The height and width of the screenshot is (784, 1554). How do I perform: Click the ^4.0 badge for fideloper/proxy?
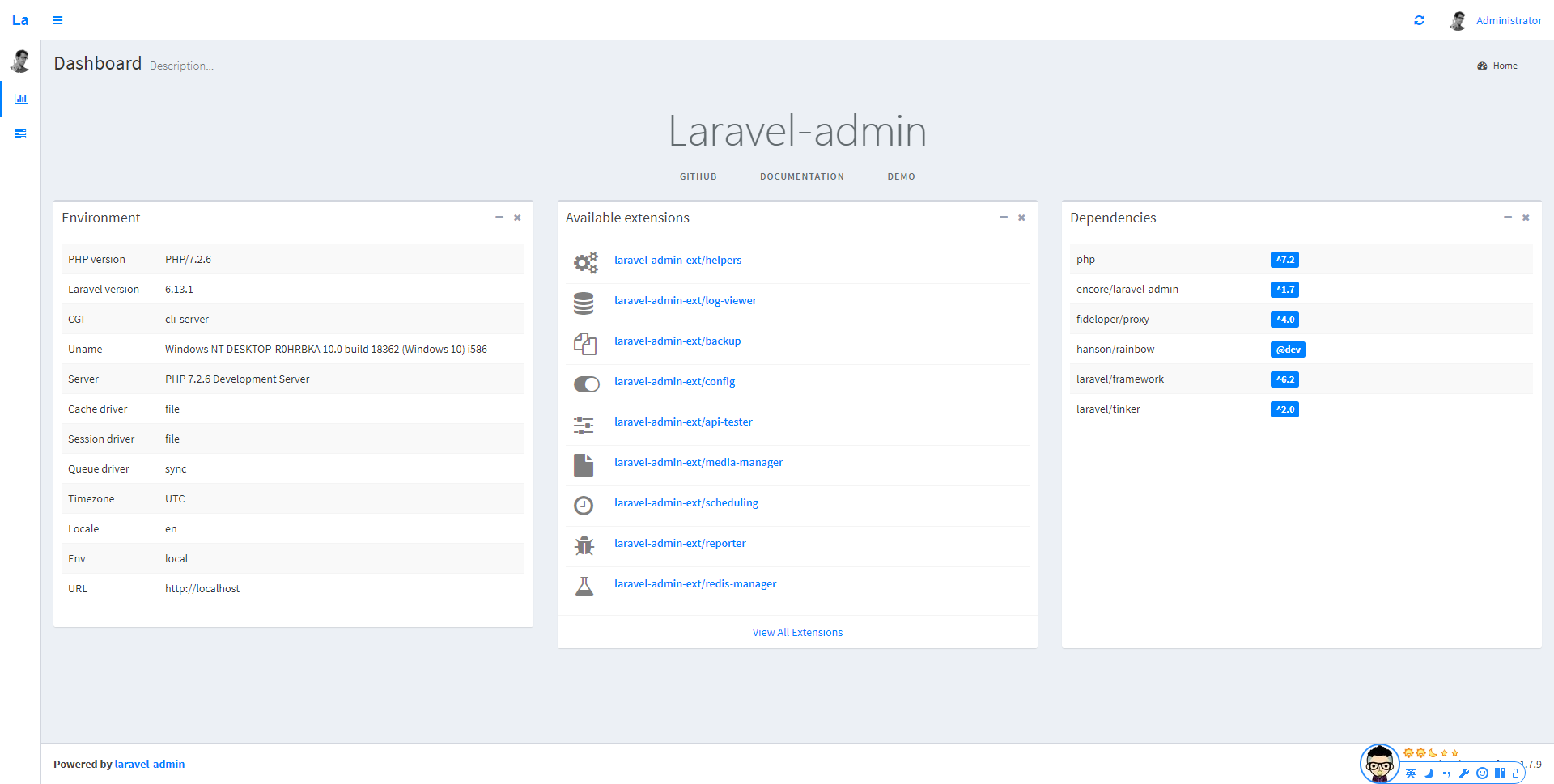click(x=1284, y=320)
